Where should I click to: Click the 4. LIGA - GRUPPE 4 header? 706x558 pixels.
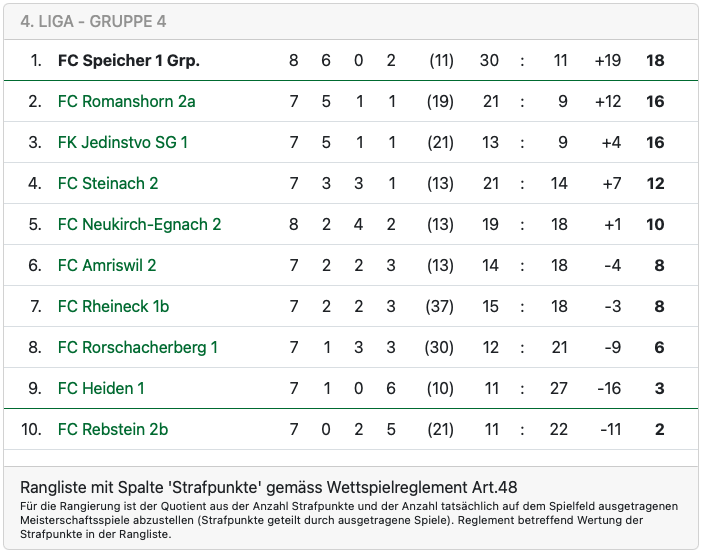coord(88,21)
